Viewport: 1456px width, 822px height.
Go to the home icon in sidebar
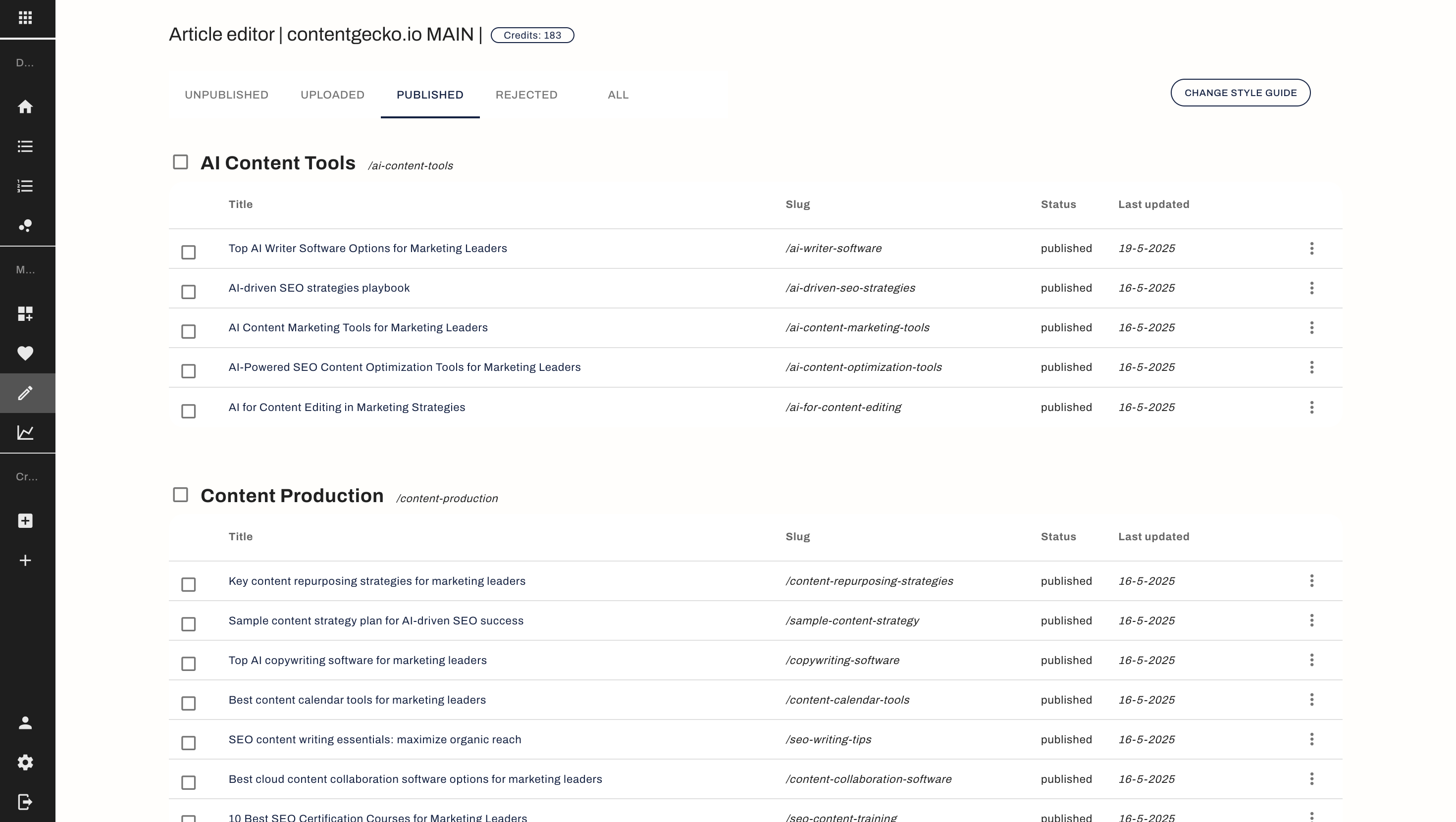pyautogui.click(x=25, y=107)
